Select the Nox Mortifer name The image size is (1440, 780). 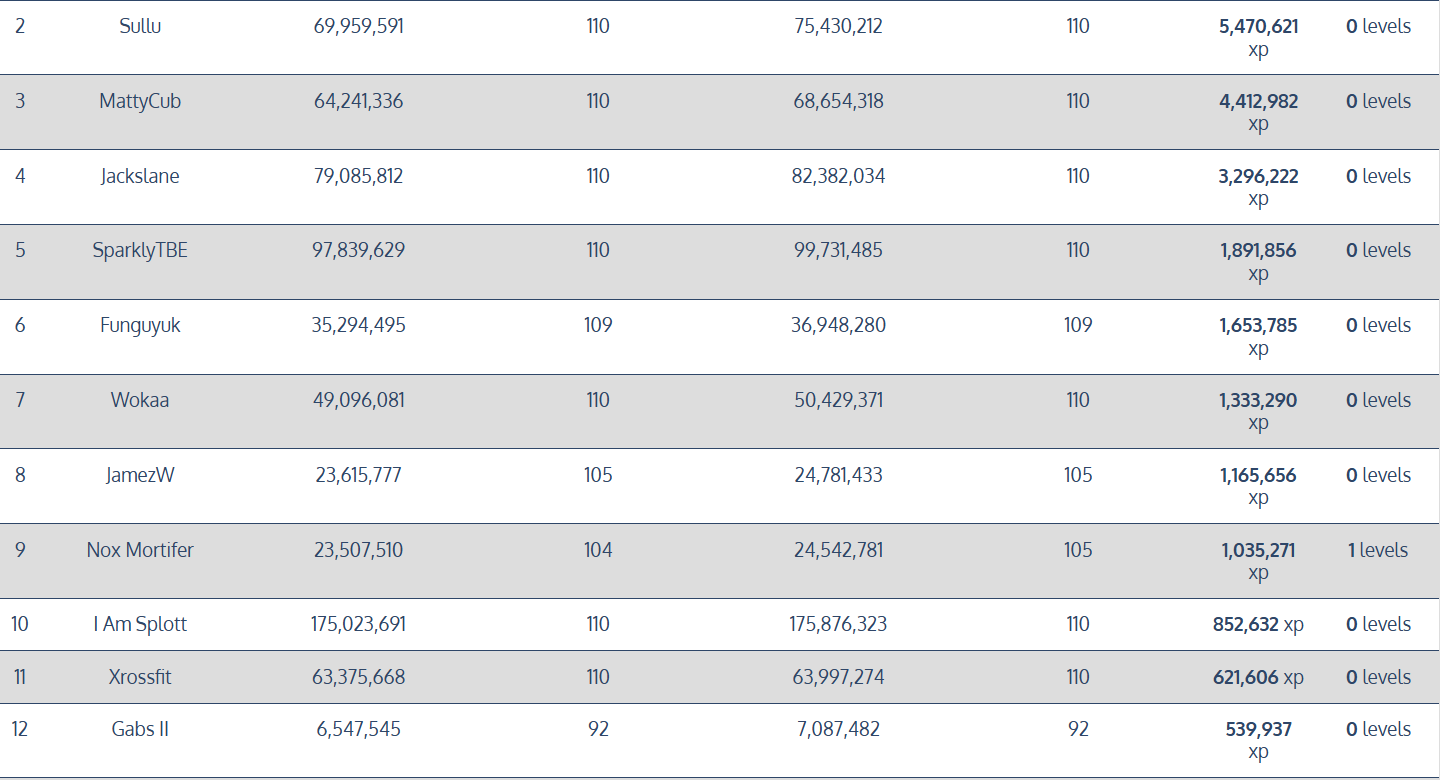[140, 551]
